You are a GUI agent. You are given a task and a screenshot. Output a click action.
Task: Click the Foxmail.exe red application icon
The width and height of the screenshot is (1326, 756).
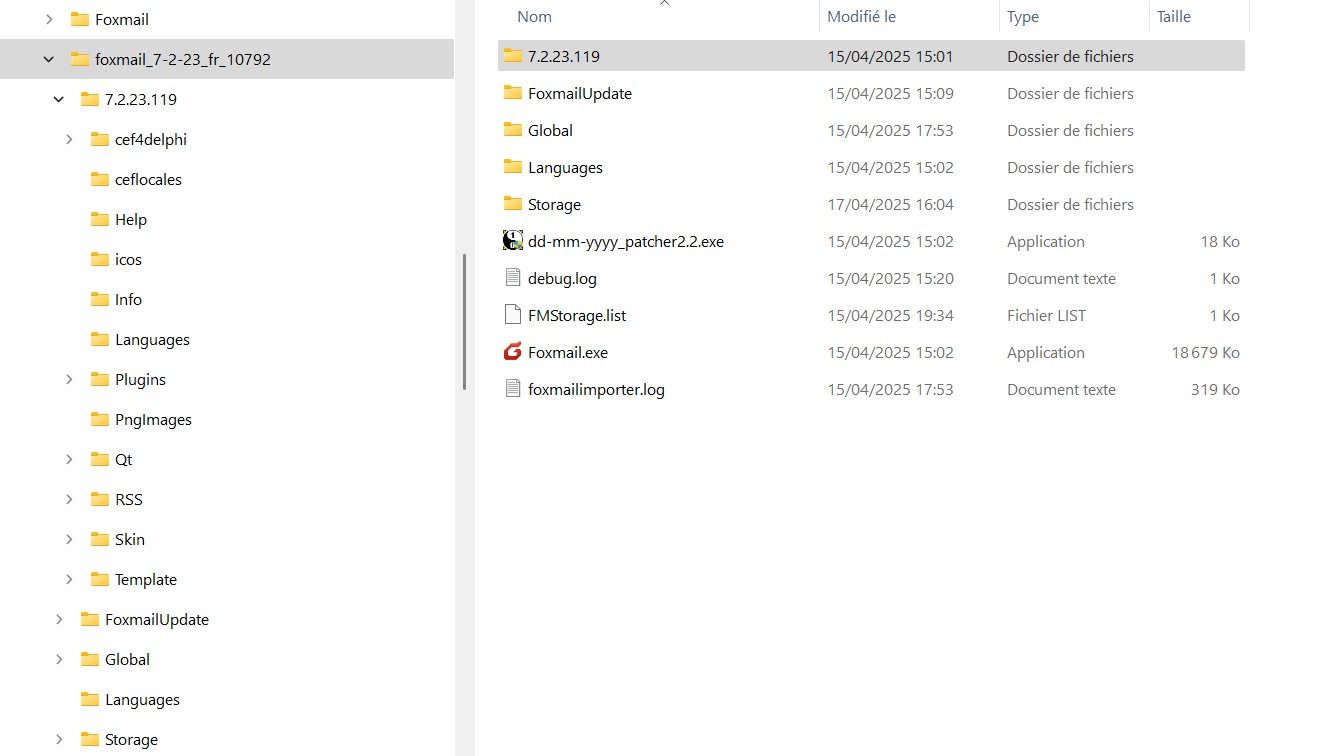point(513,352)
